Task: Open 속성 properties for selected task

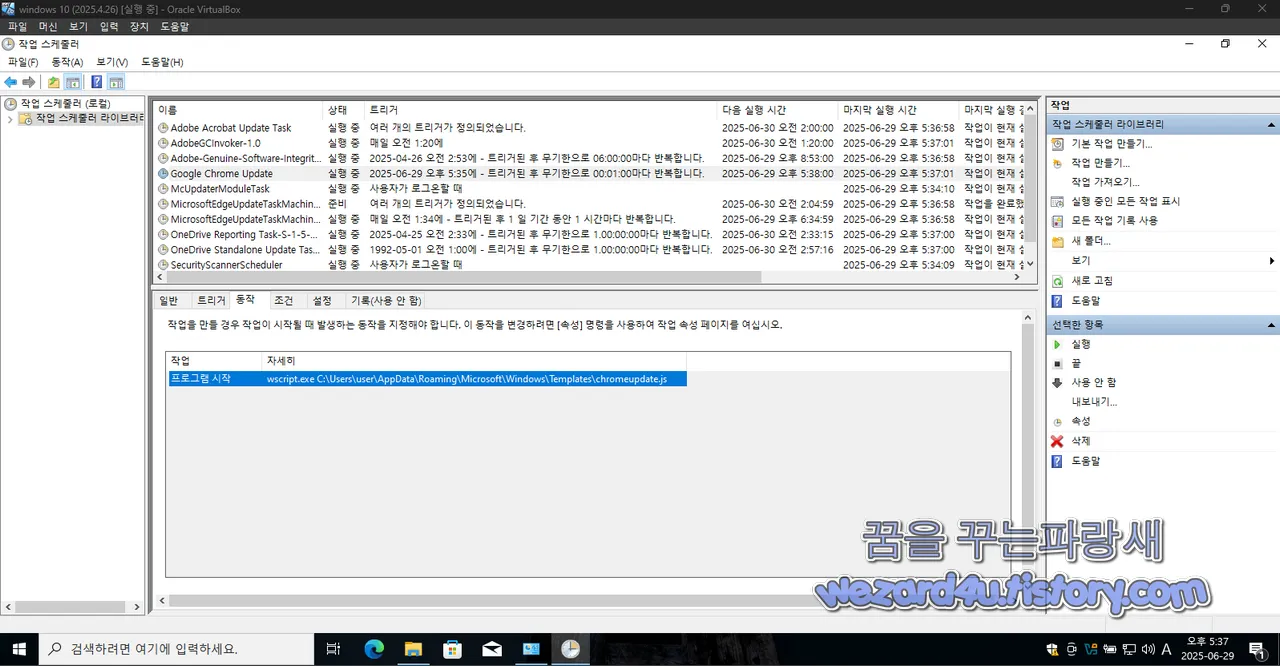Action: point(1080,421)
